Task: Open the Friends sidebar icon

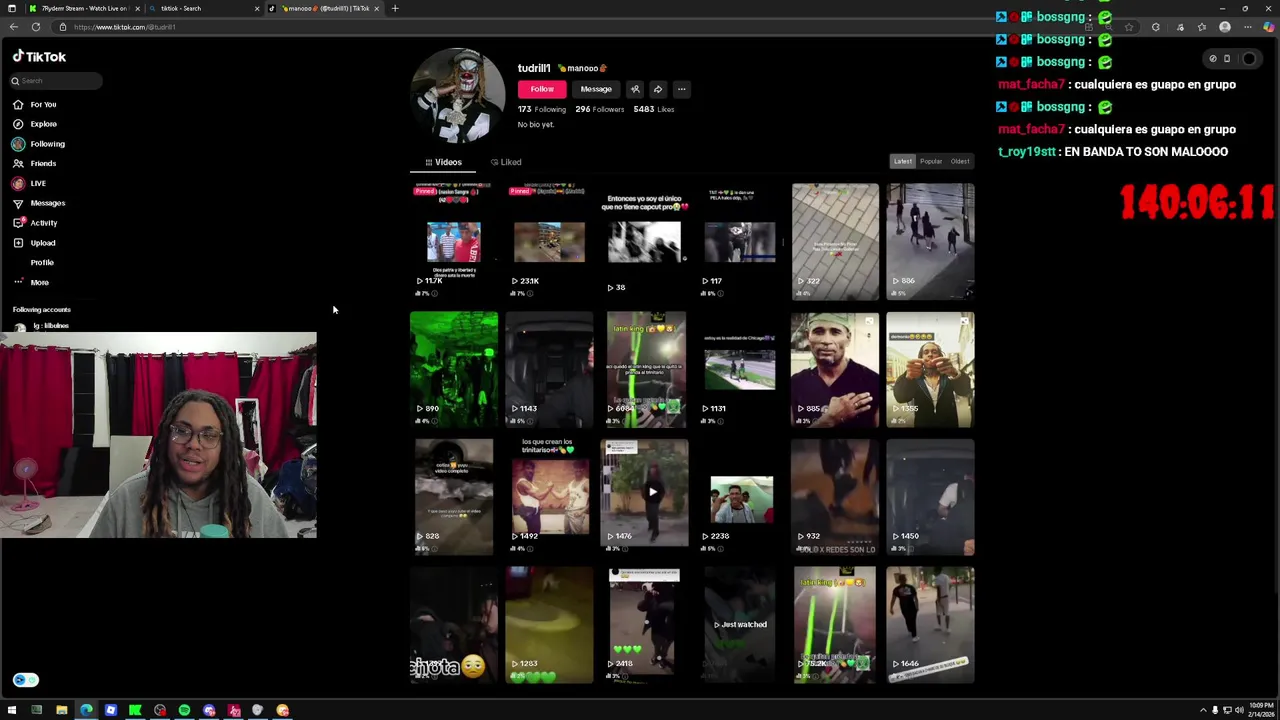Action: point(18,163)
